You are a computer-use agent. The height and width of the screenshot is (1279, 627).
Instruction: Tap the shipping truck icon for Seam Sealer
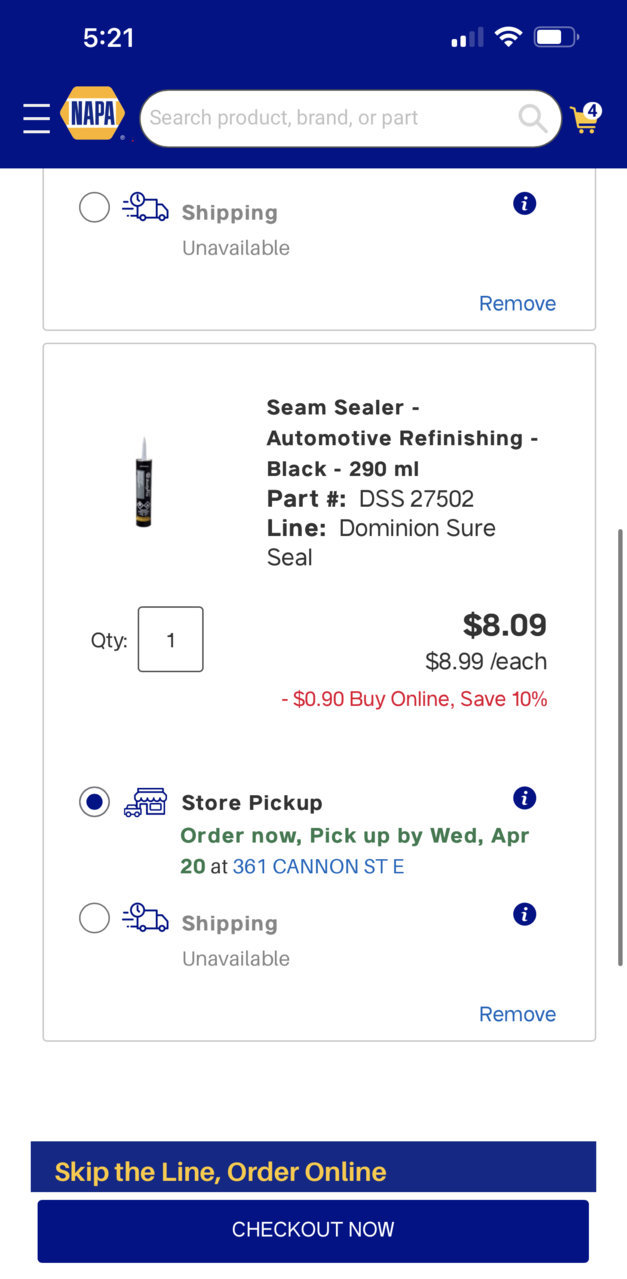145,918
